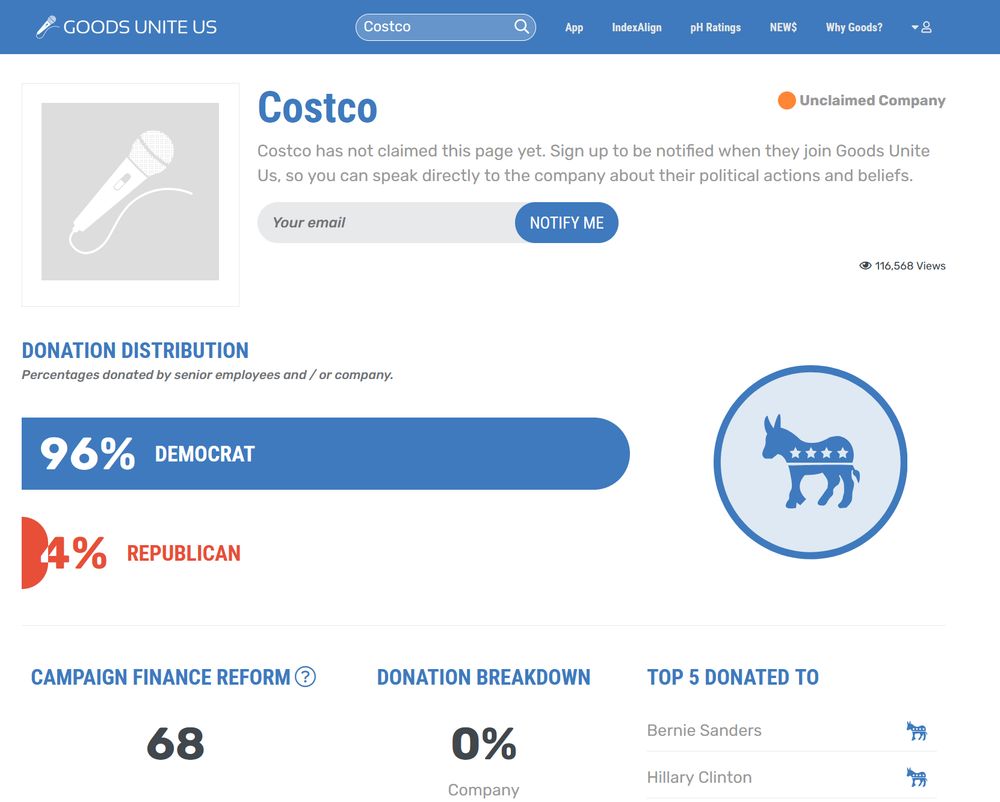The image size is (1000, 802).
Task: Click the 4% Republican red bar
Action: [x=34, y=553]
